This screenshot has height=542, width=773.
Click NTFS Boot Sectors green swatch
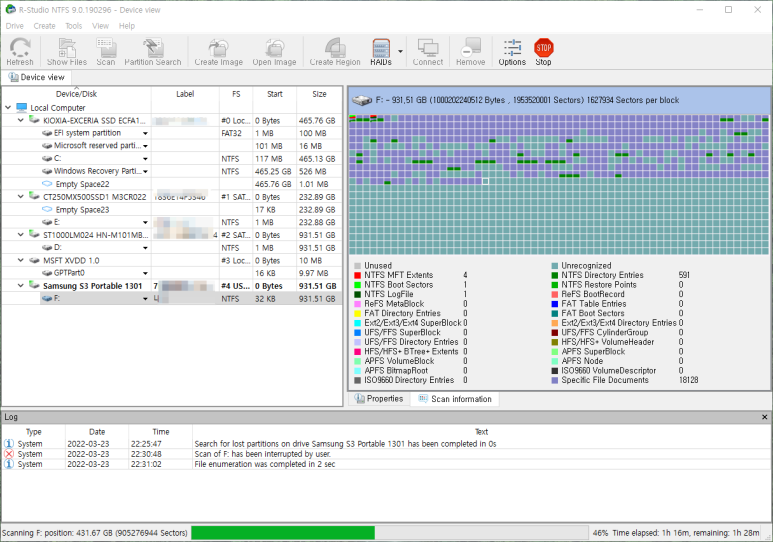coord(357,285)
